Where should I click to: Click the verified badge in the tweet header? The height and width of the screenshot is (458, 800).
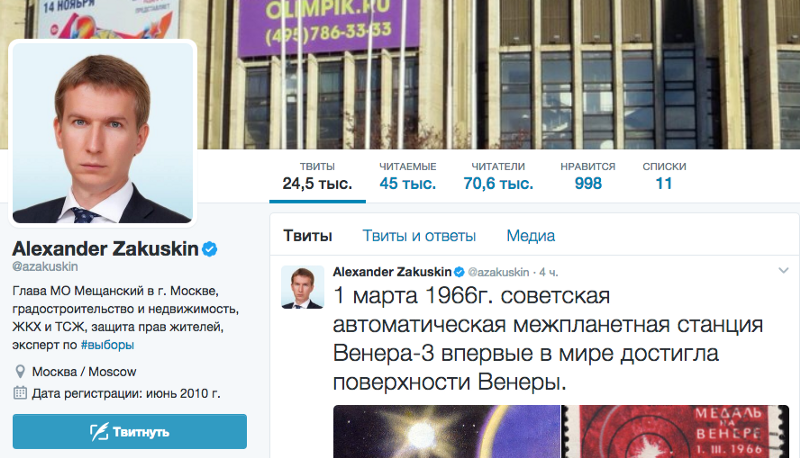(459, 272)
